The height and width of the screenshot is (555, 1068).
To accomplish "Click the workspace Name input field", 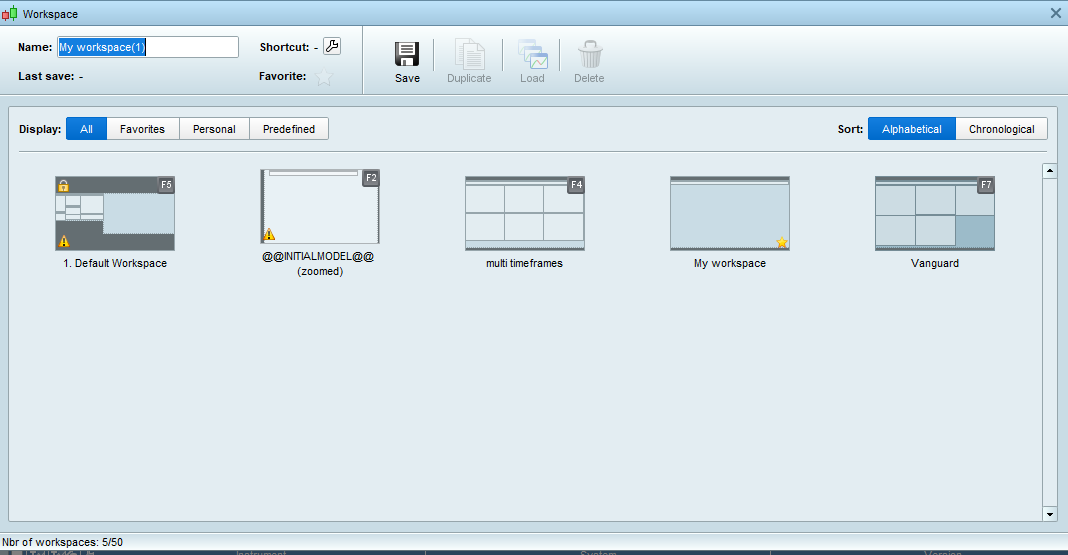I will click(x=148, y=47).
